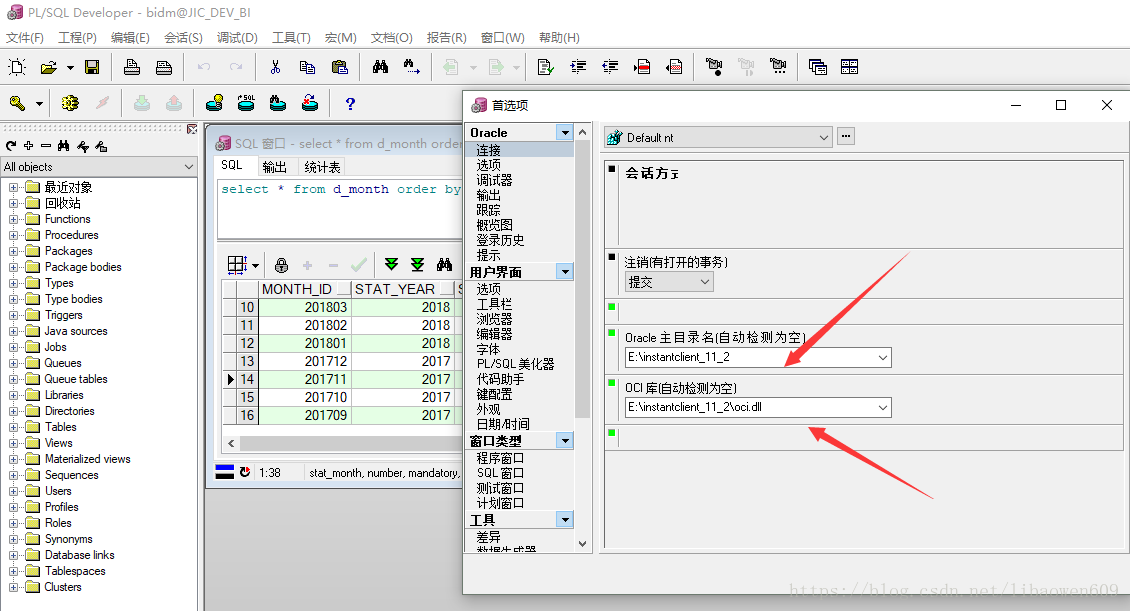Click the find binoculars icon in object browser
The image size is (1130, 611).
click(63, 146)
